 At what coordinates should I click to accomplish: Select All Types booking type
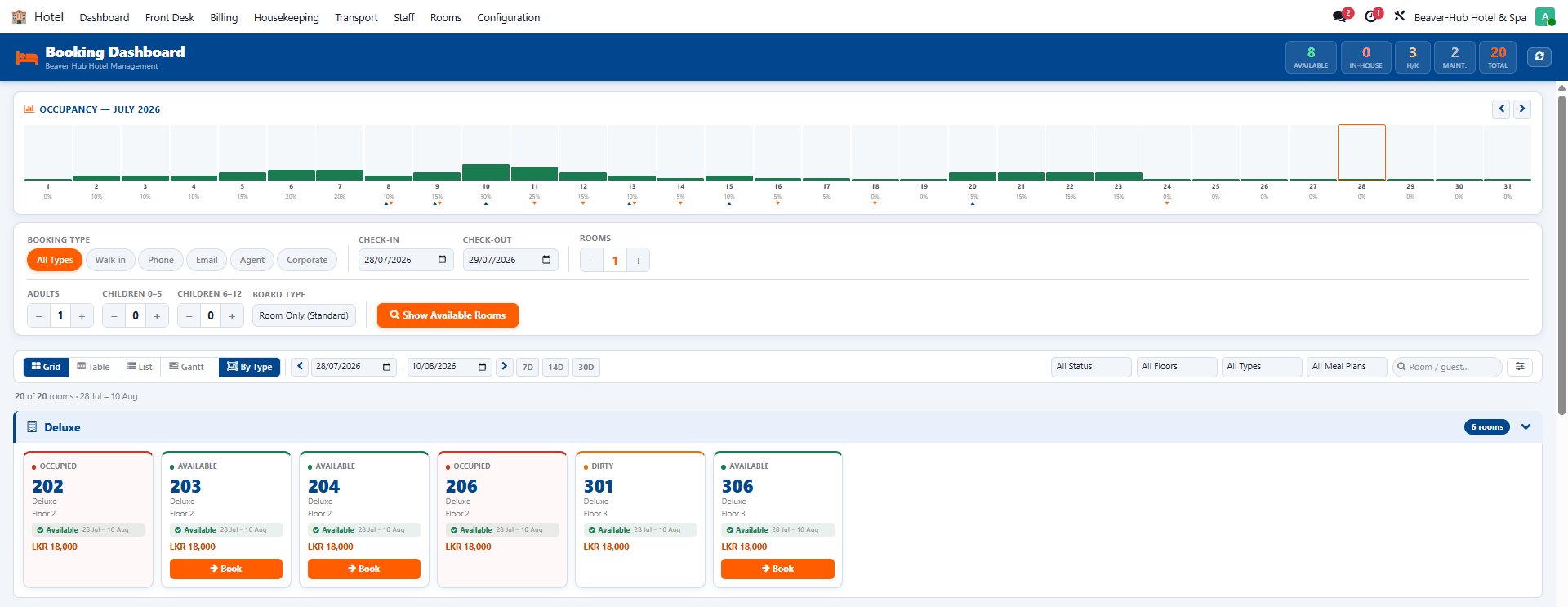click(x=55, y=260)
